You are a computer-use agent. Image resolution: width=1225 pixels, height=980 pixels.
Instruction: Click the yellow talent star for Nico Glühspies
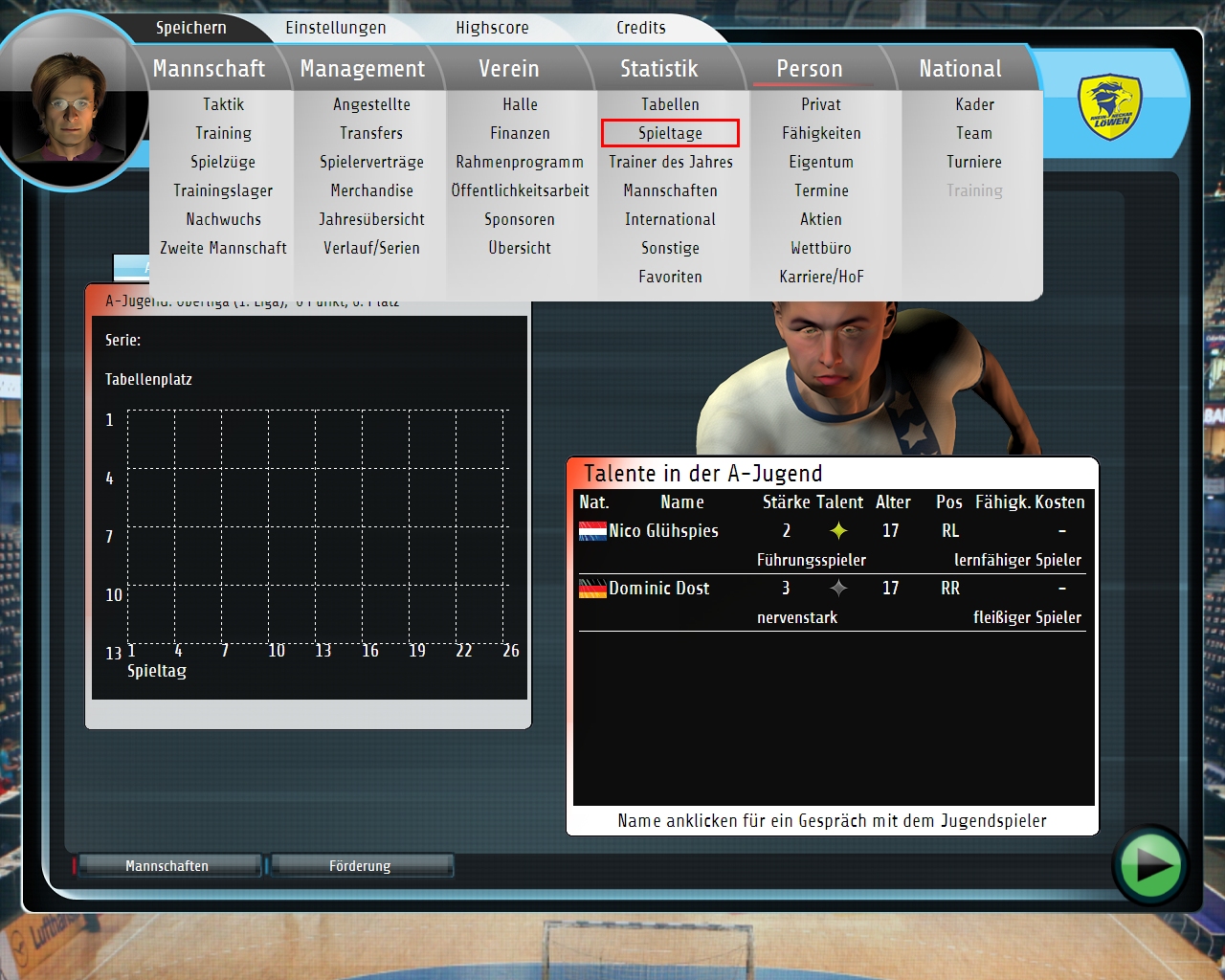tap(838, 531)
